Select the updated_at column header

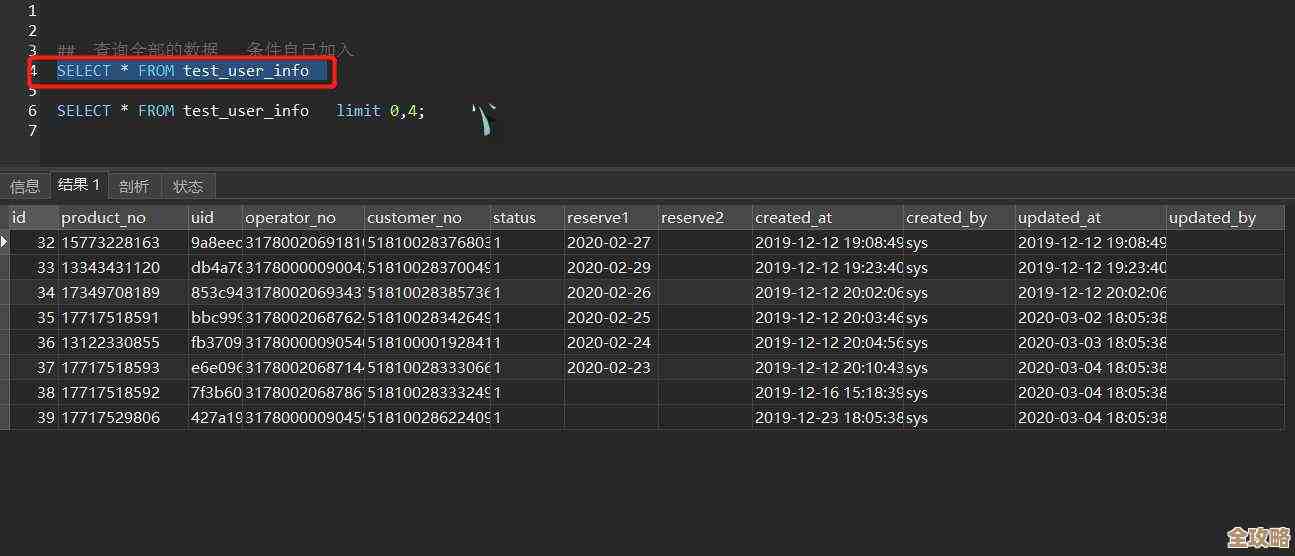tap(1091, 217)
